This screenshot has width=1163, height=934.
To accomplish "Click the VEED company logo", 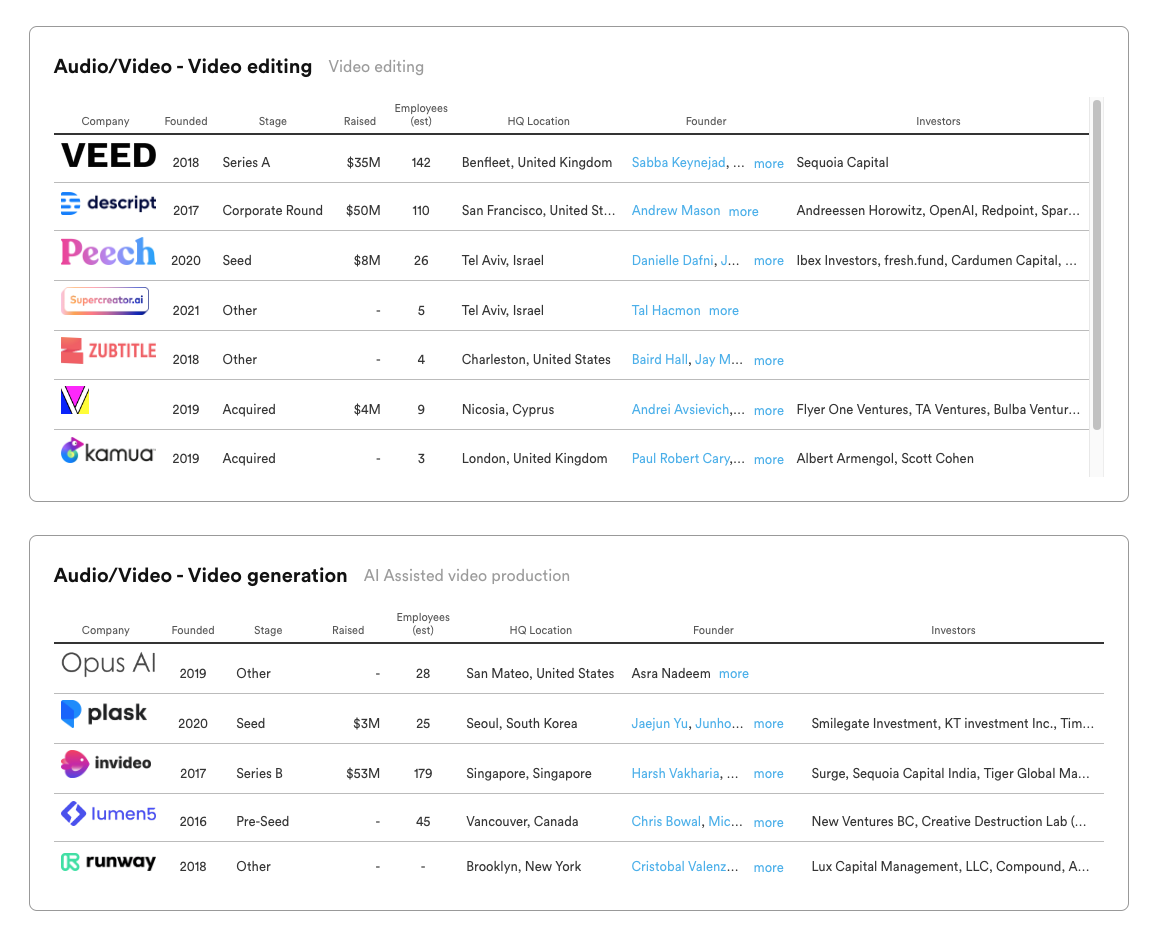I will (108, 156).
